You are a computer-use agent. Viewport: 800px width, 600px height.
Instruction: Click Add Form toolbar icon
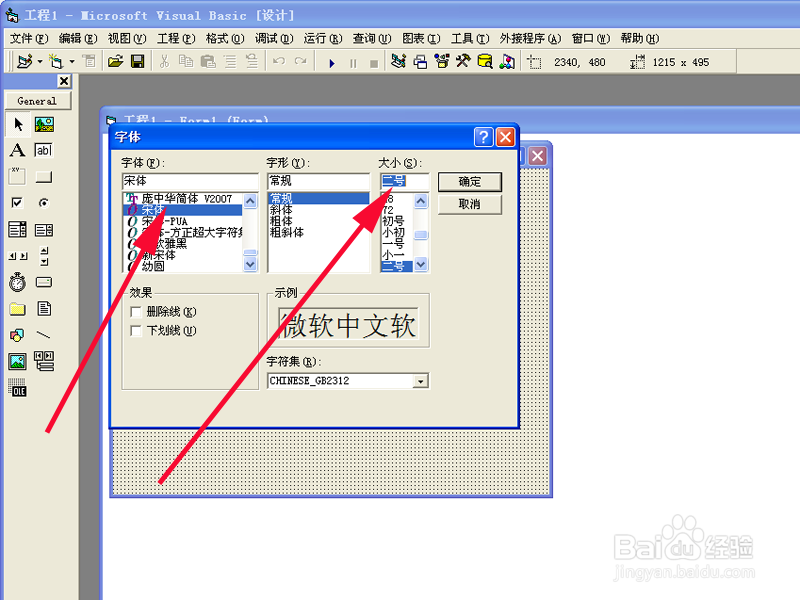point(56,62)
